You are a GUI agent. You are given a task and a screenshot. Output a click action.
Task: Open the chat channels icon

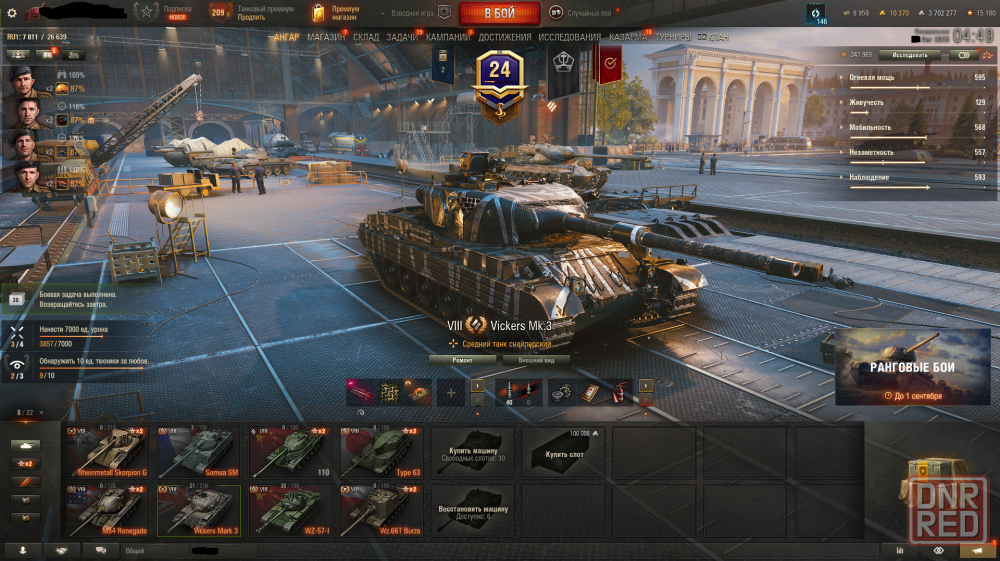coord(101,550)
